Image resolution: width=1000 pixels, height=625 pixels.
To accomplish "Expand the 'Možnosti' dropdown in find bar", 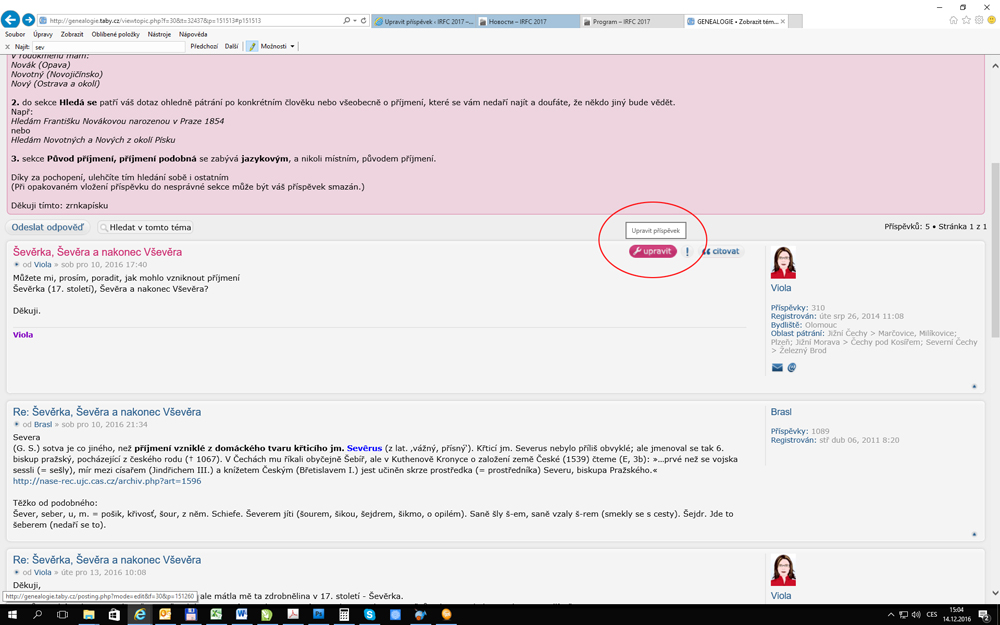I will [277, 46].
